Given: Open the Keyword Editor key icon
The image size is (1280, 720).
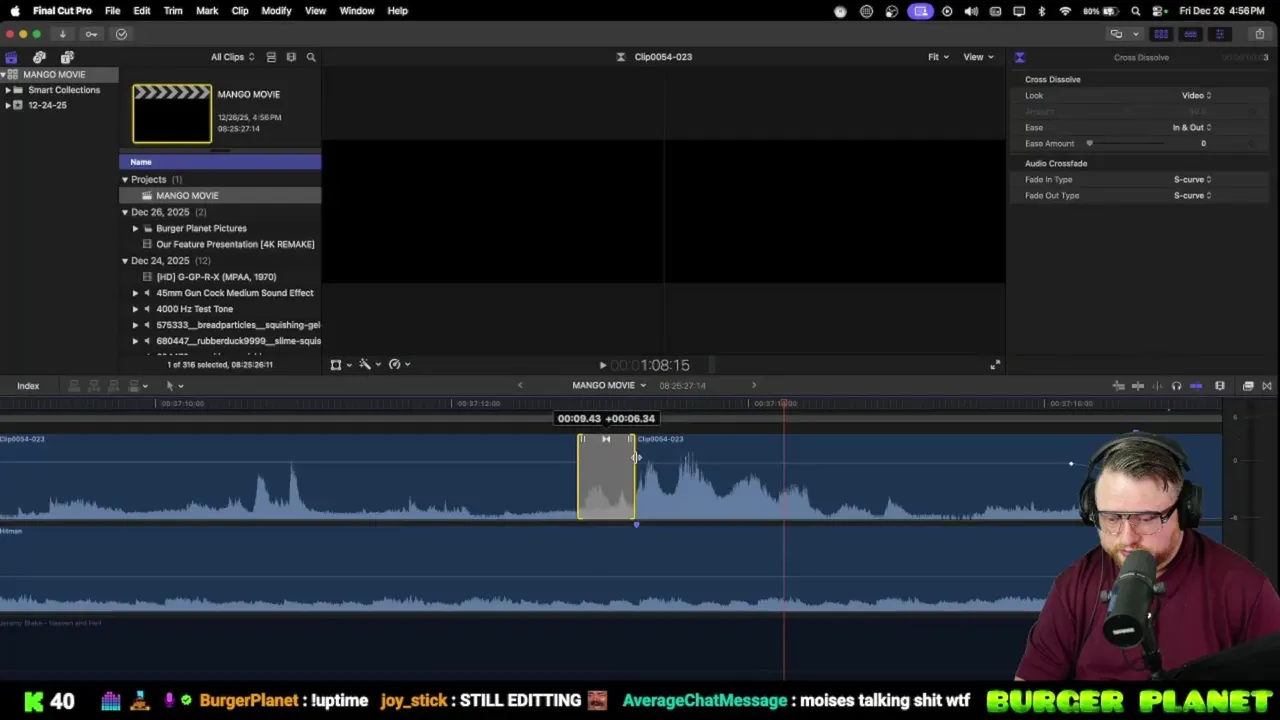Looking at the screenshot, I should 91,34.
